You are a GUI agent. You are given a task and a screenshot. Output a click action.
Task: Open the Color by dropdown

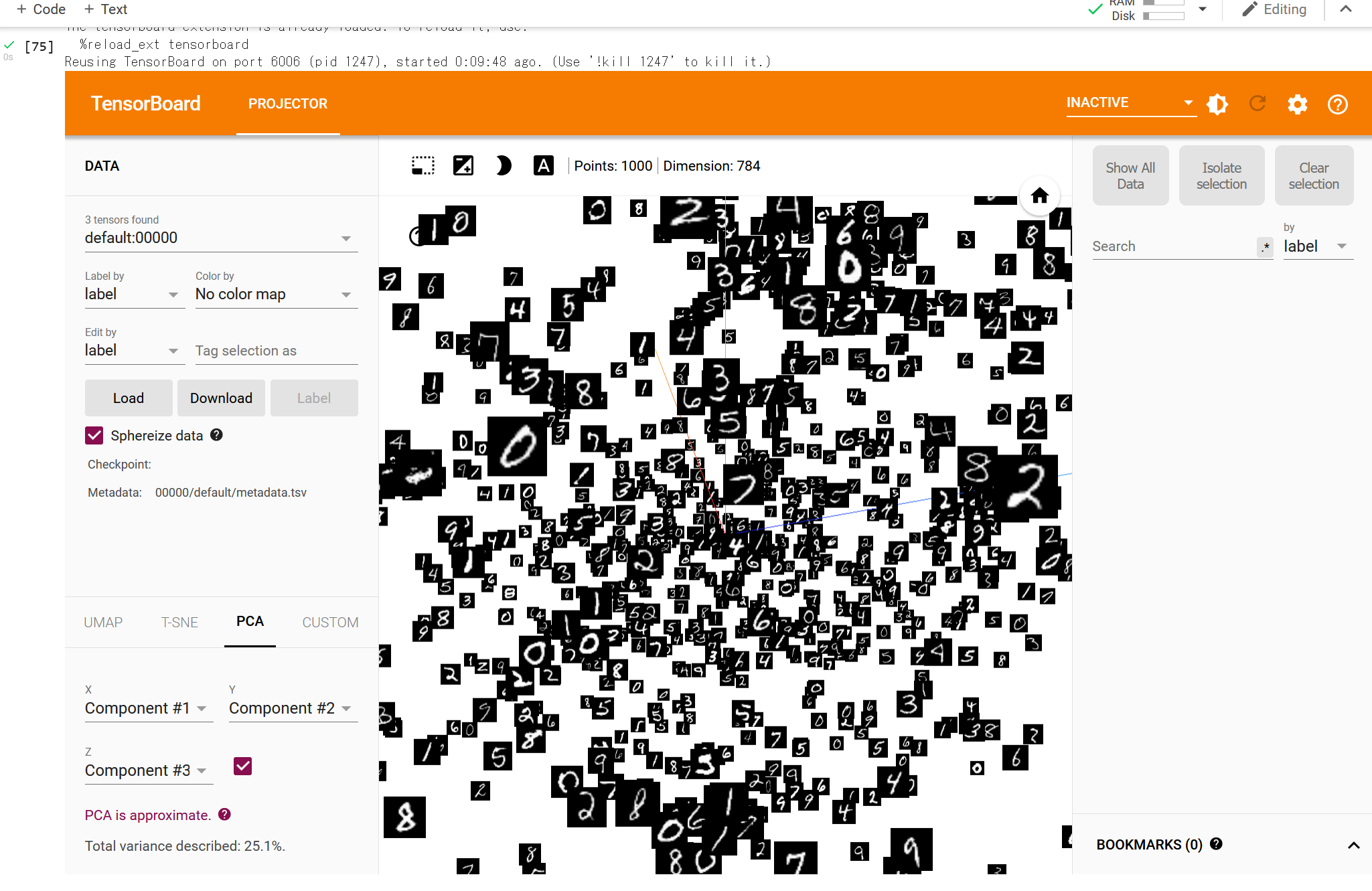tap(276, 294)
